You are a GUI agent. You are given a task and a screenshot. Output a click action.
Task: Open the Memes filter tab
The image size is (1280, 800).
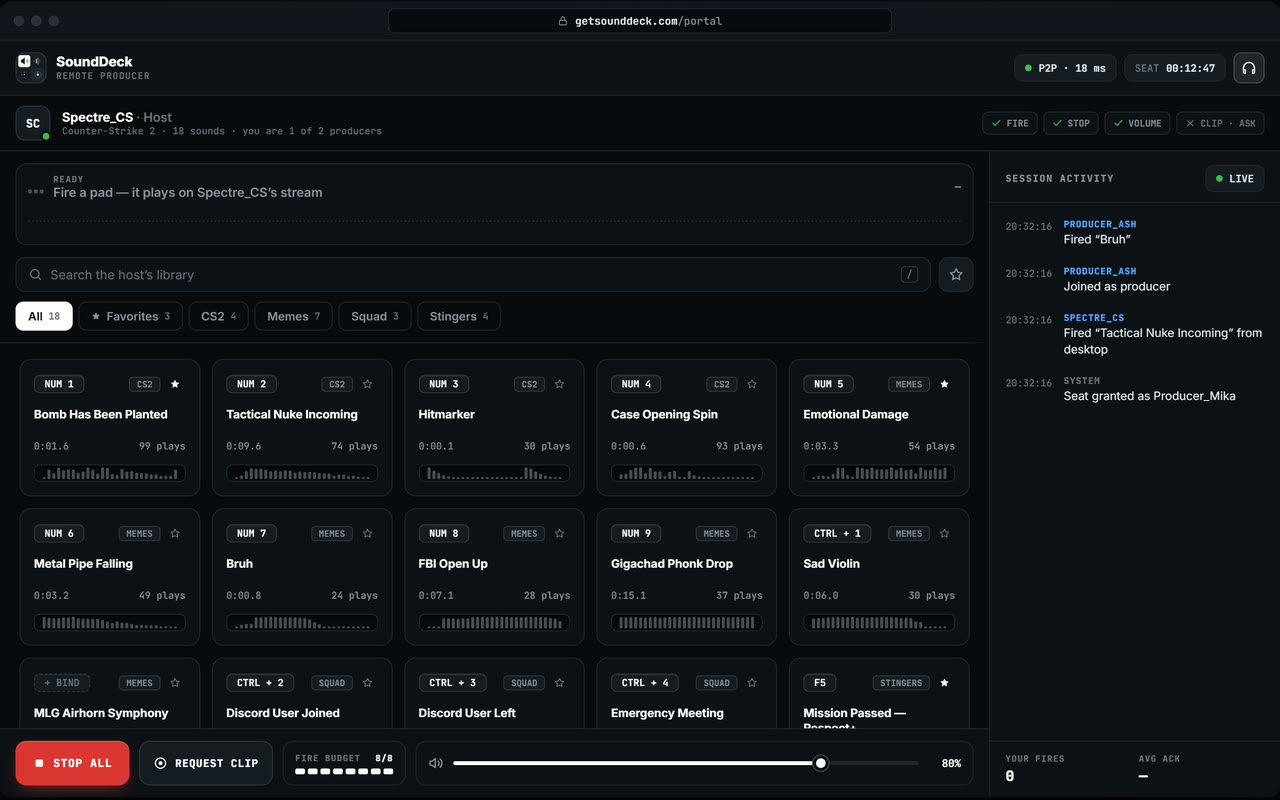click(294, 316)
